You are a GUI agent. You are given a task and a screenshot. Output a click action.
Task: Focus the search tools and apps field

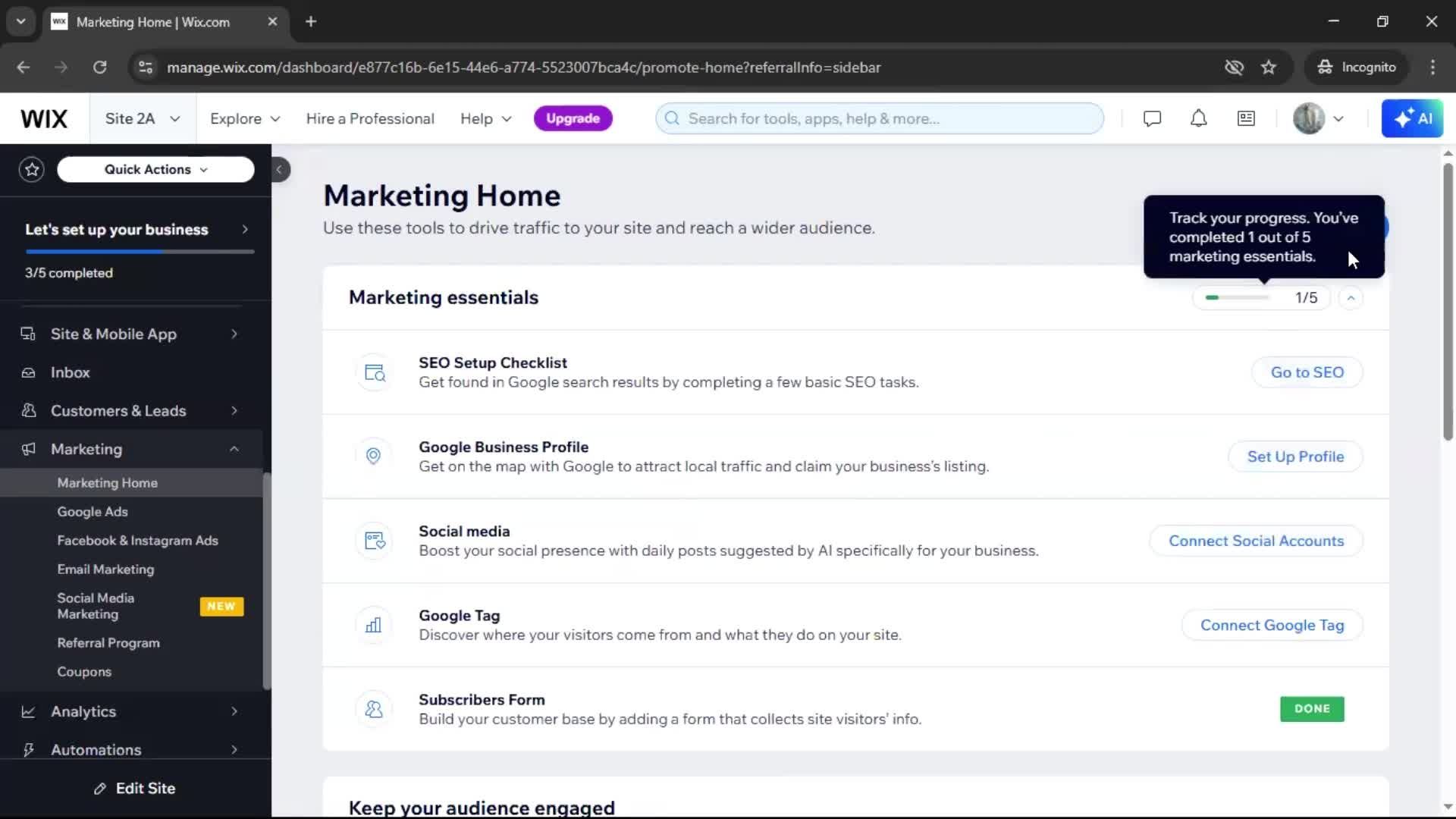880,119
